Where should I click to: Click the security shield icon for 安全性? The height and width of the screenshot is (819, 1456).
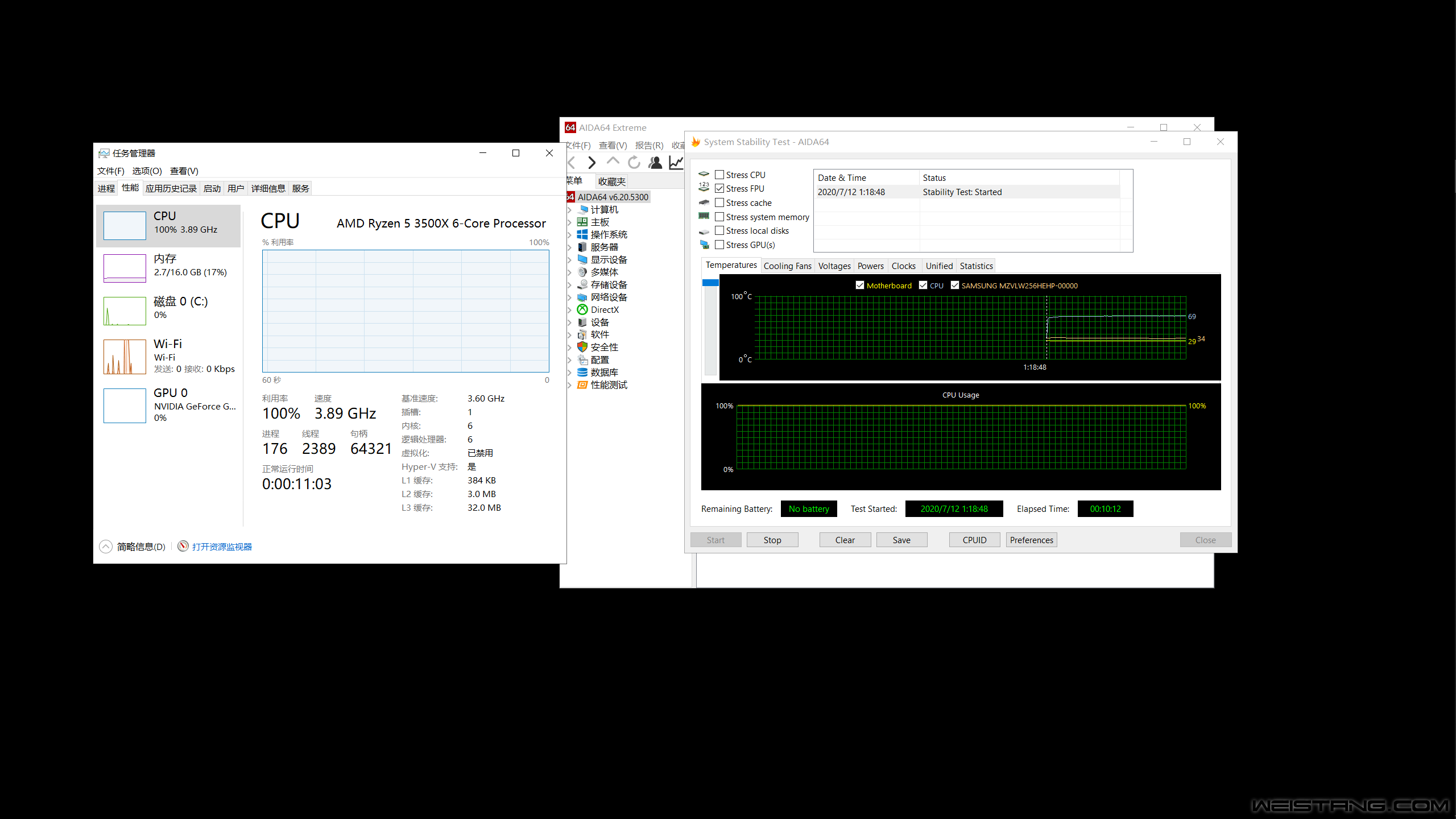click(x=582, y=347)
